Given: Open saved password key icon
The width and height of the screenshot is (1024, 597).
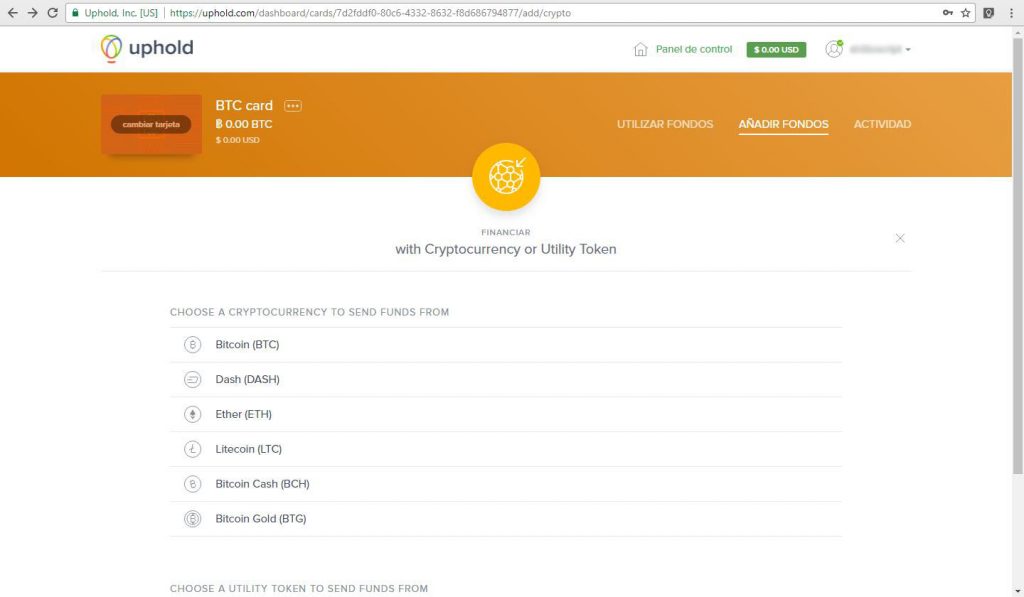Looking at the screenshot, I should pos(948,12).
